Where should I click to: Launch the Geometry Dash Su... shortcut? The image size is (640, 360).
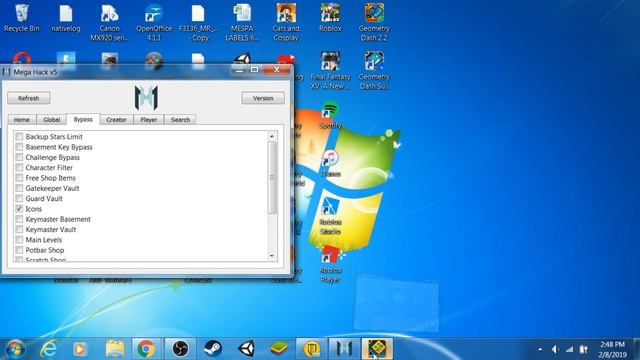pos(374,71)
